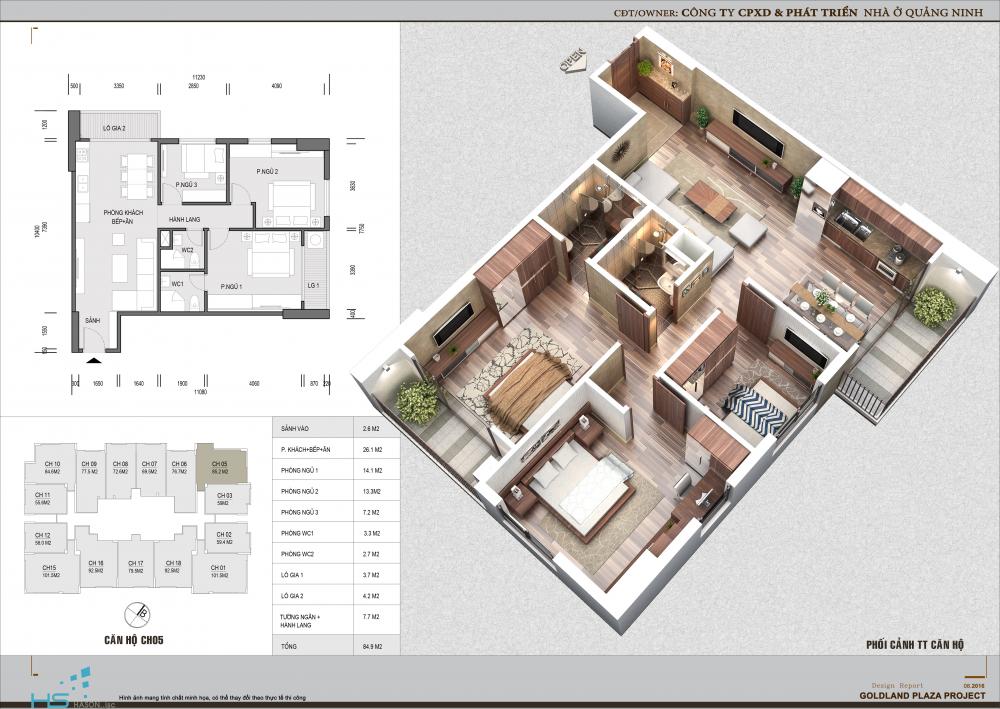Click the P.NGỦ 2 room label on floor plan
This screenshot has width=1000, height=709.
[269, 173]
